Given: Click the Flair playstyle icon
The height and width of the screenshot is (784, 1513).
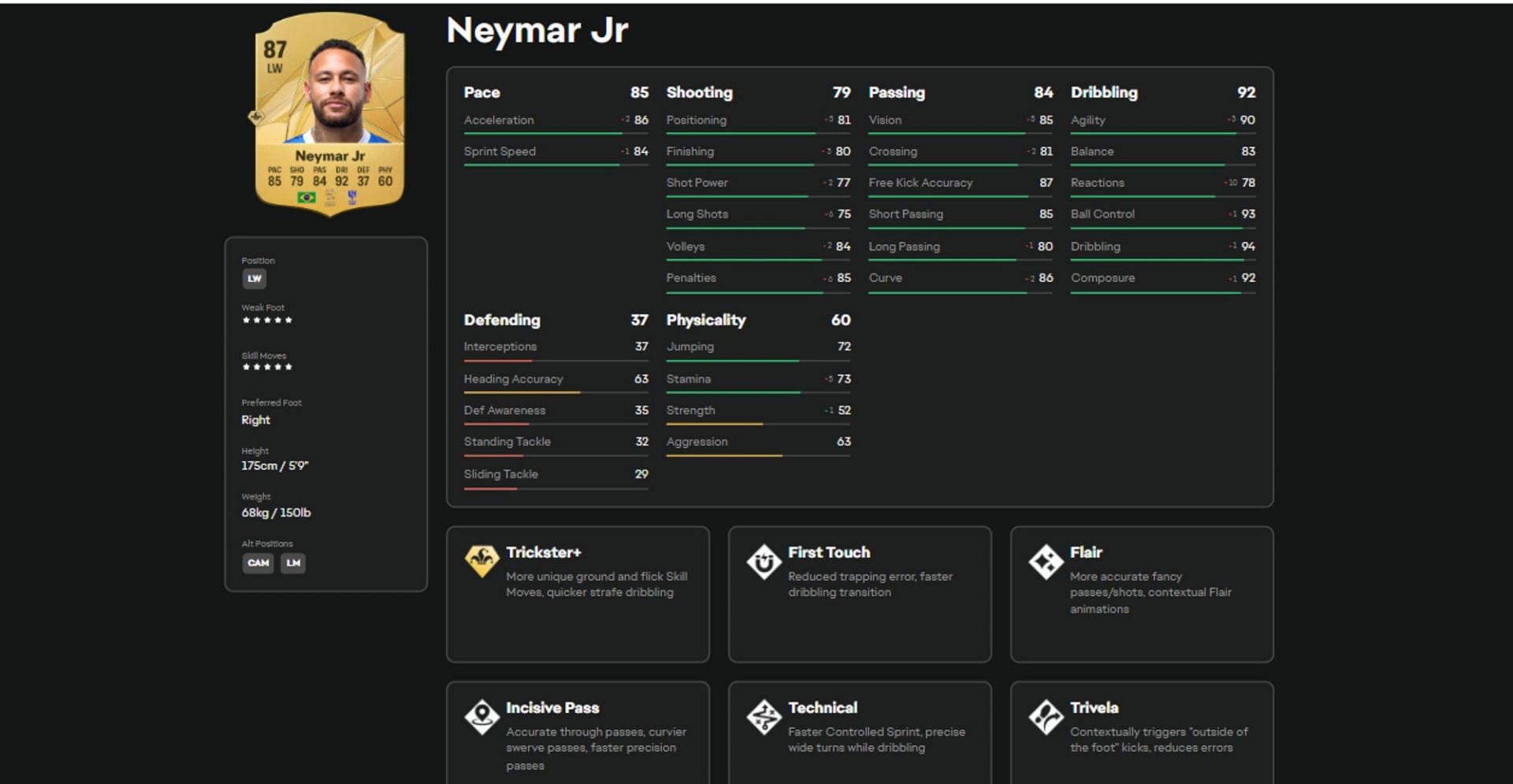Looking at the screenshot, I should 1046,562.
